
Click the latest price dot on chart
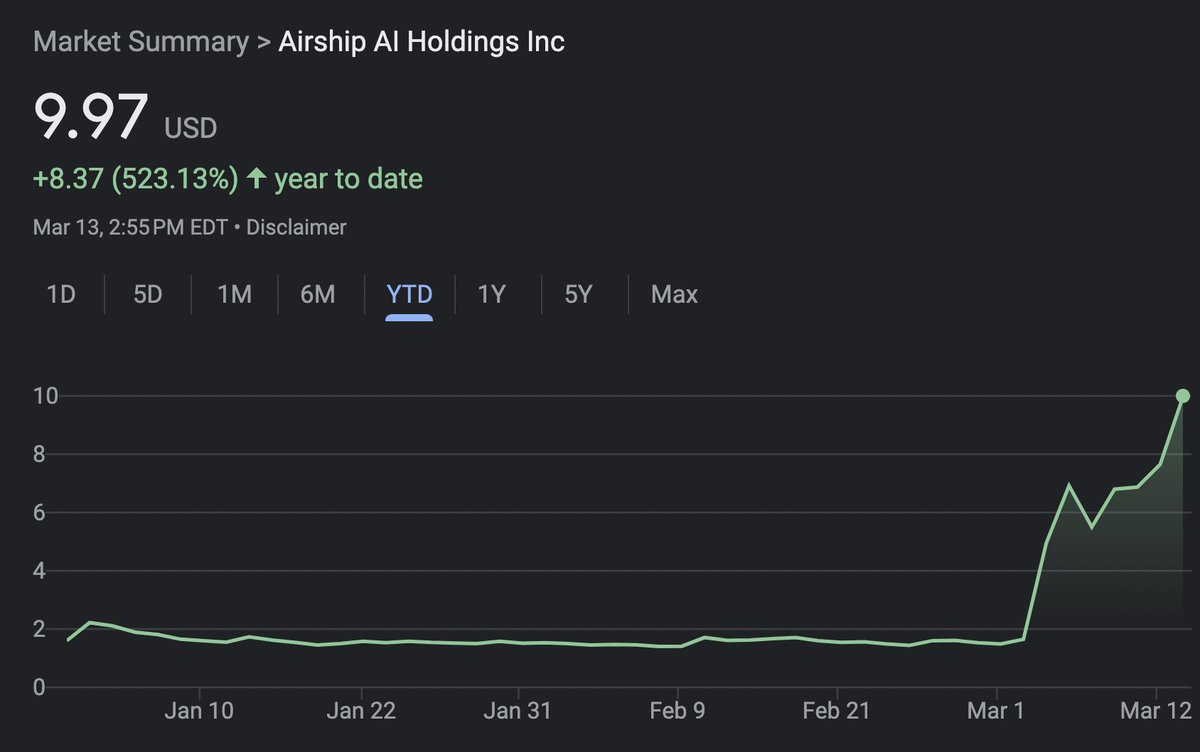[x=1183, y=396]
